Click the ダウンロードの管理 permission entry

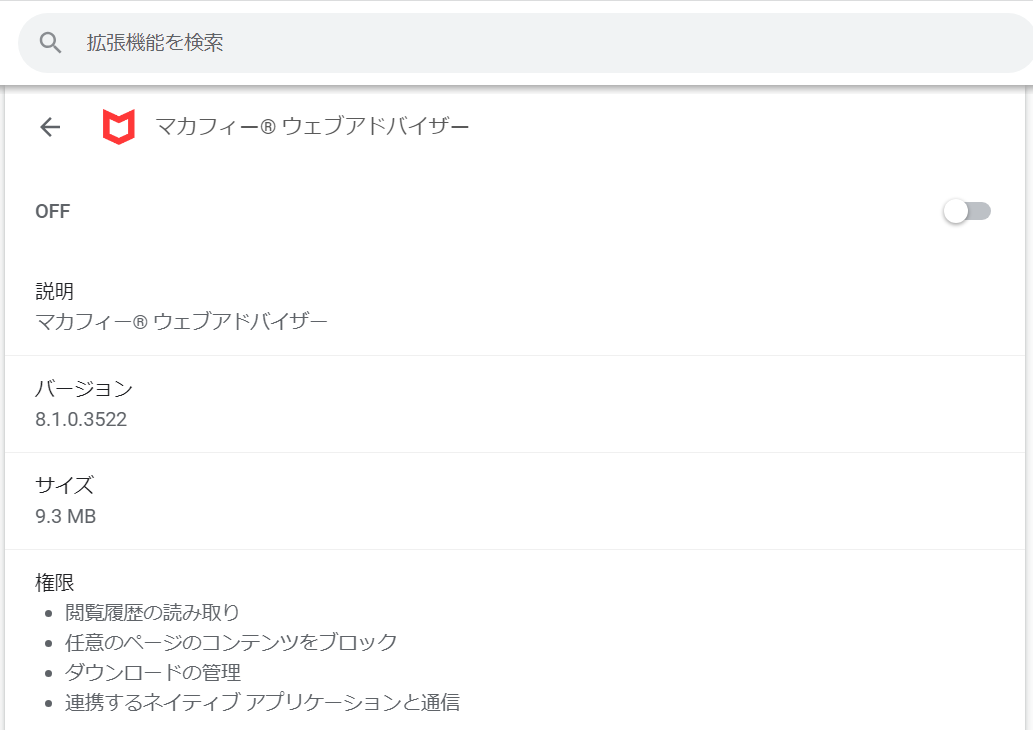[x=153, y=673]
